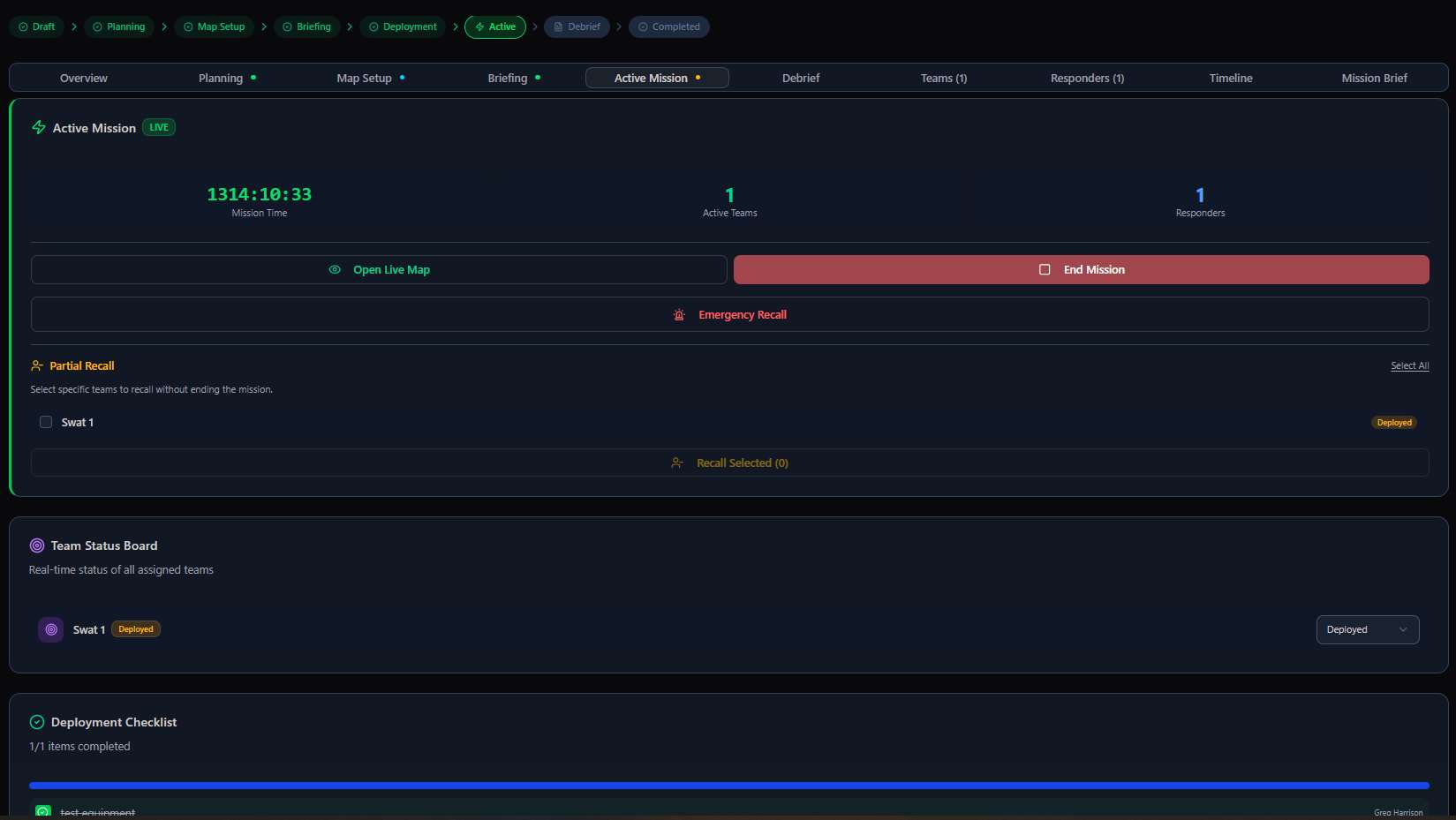Click the eye icon on Open Live Map
This screenshot has width=1456, height=820.
335,269
